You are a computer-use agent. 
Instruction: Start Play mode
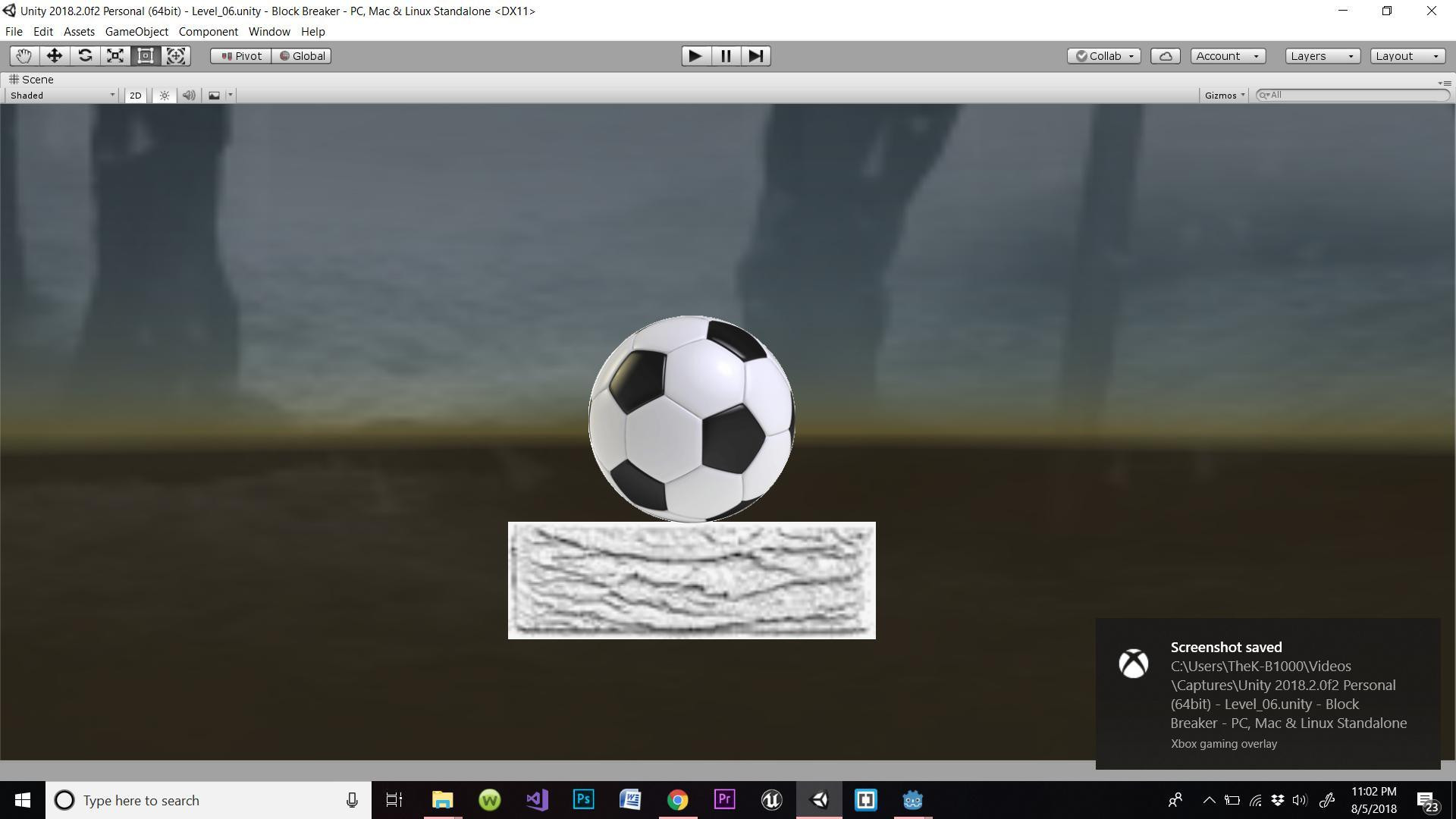pyautogui.click(x=695, y=56)
